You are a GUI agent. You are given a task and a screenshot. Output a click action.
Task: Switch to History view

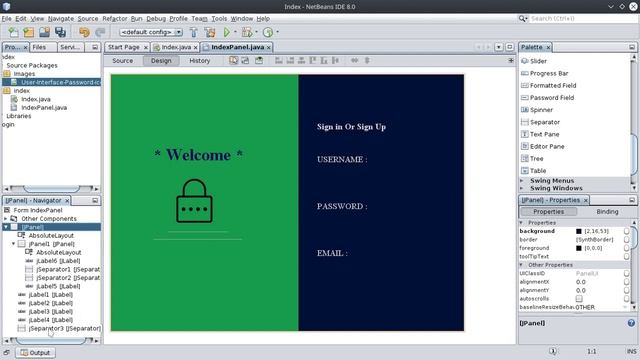[x=200, y=60]
